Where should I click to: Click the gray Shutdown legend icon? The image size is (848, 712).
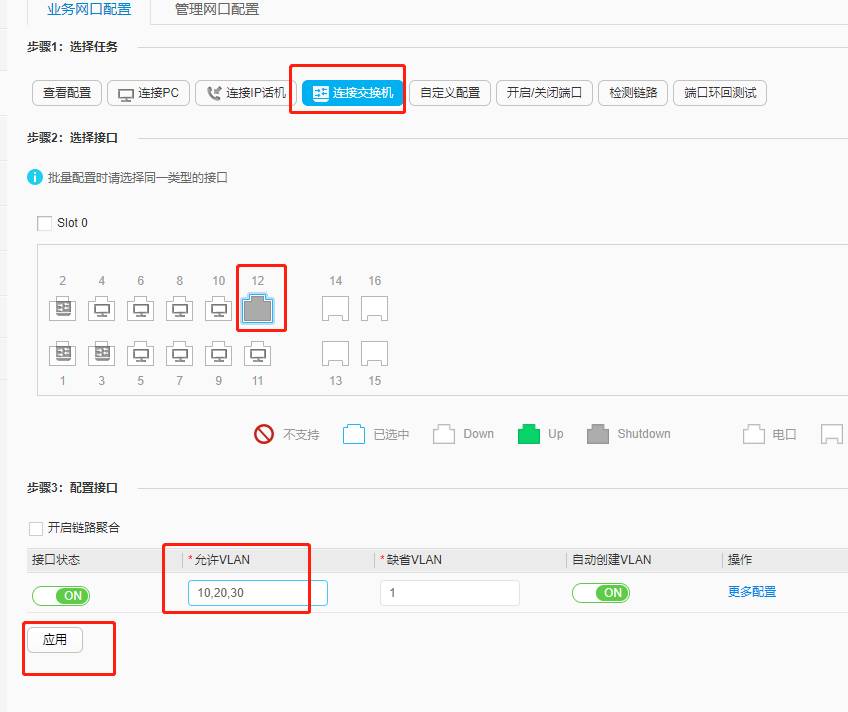click(x=598, y=434)
